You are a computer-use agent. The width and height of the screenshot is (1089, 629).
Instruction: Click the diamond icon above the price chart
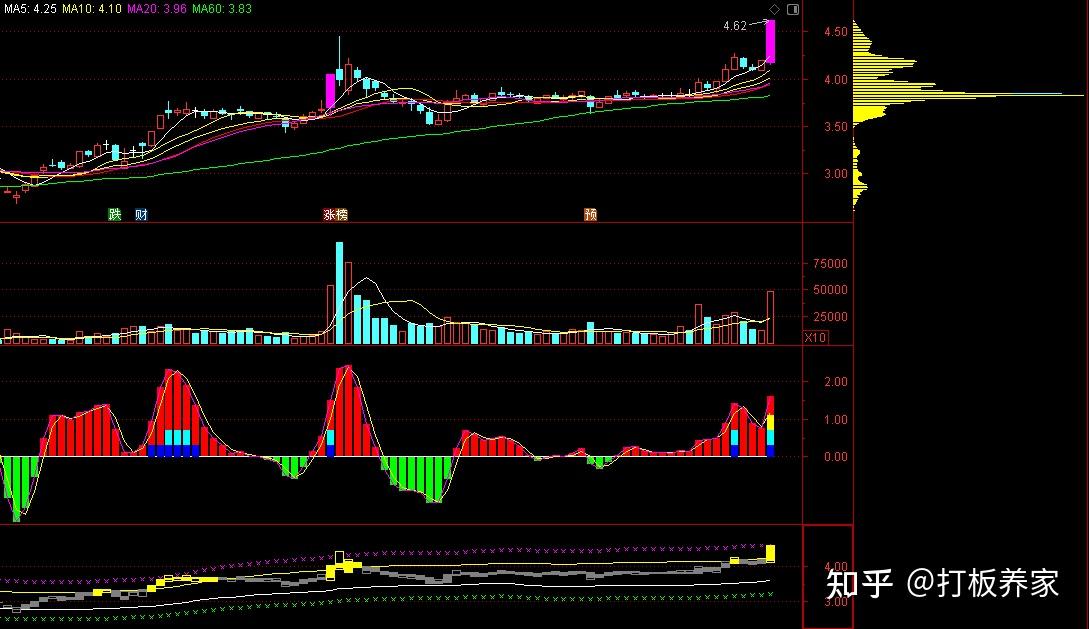point(774,9)
